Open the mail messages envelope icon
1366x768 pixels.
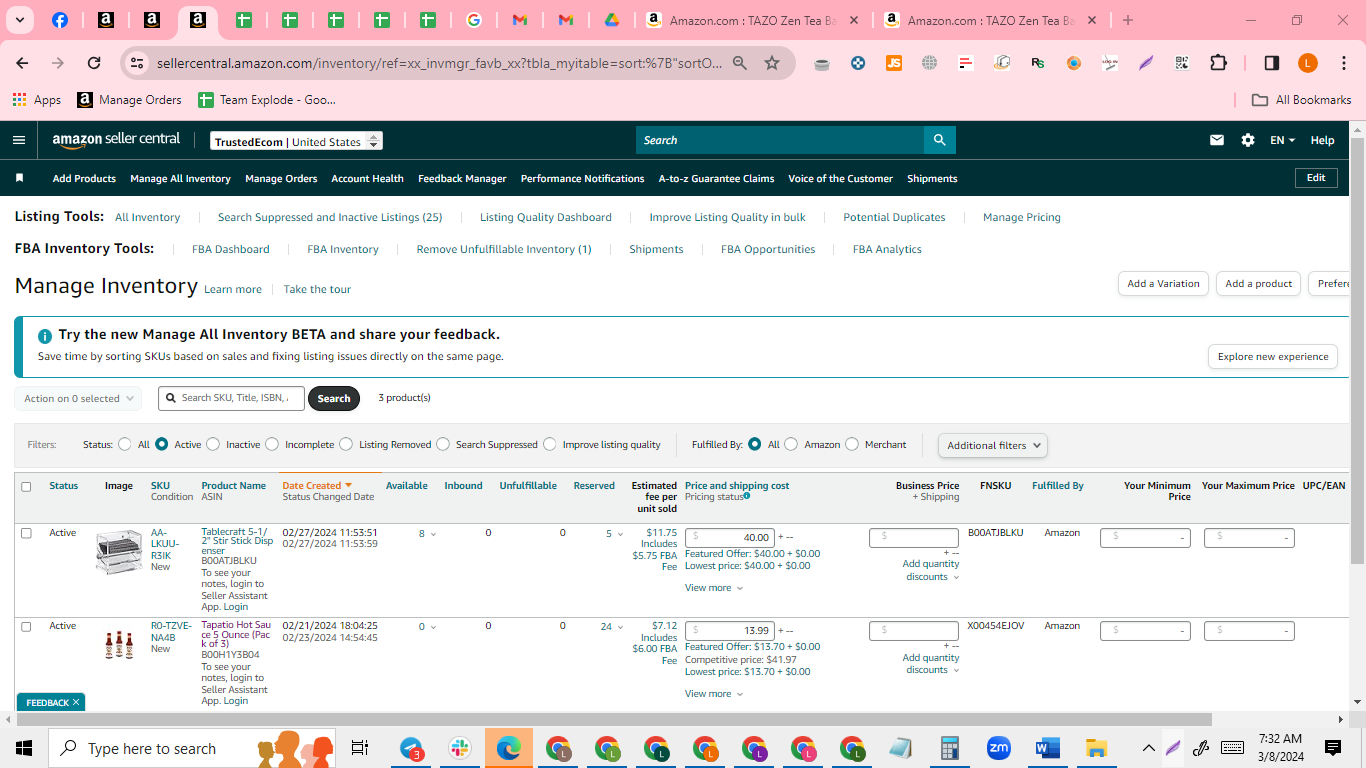(x=1217, y=140)
